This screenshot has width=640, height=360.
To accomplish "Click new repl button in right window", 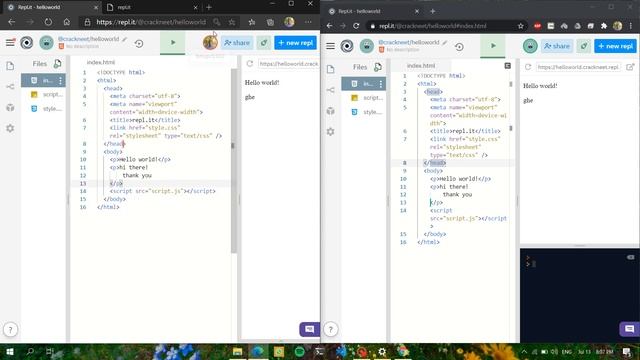I will coord(615,46).
